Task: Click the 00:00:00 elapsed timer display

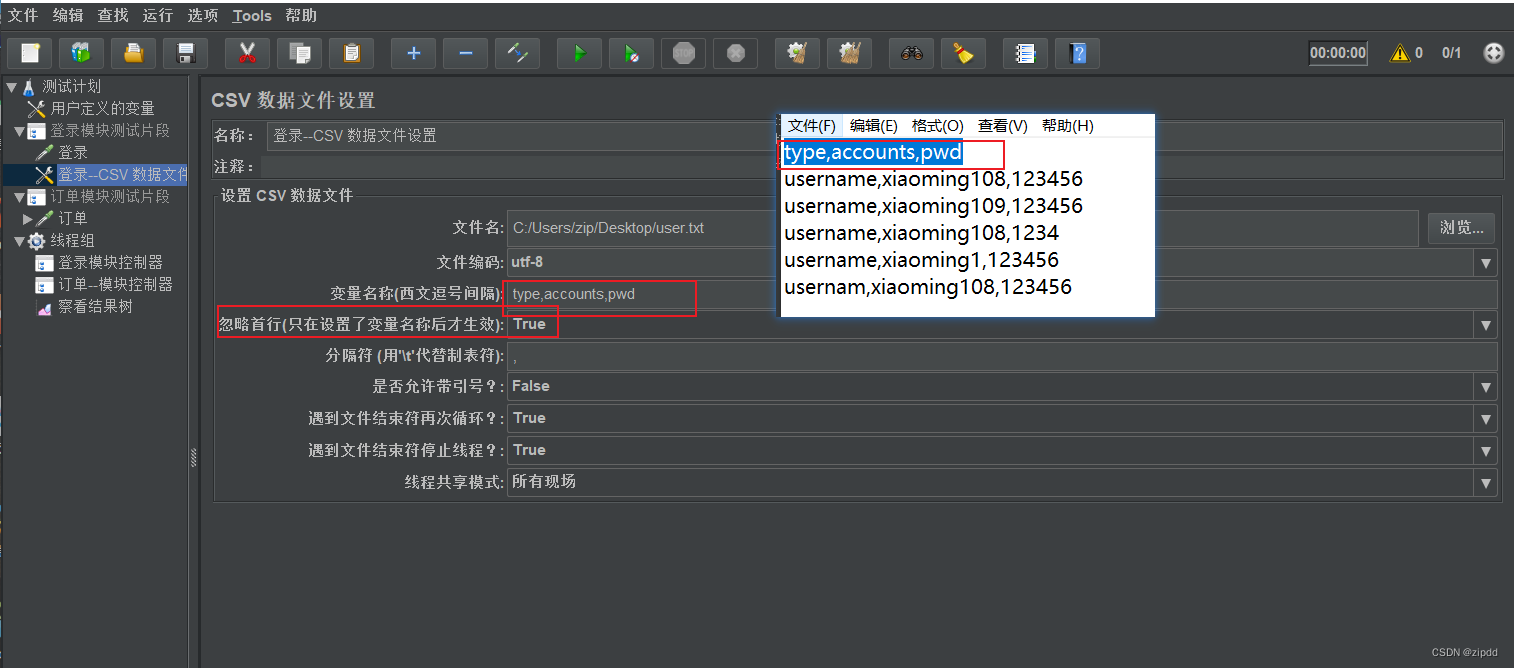Action: (1338, 53)
